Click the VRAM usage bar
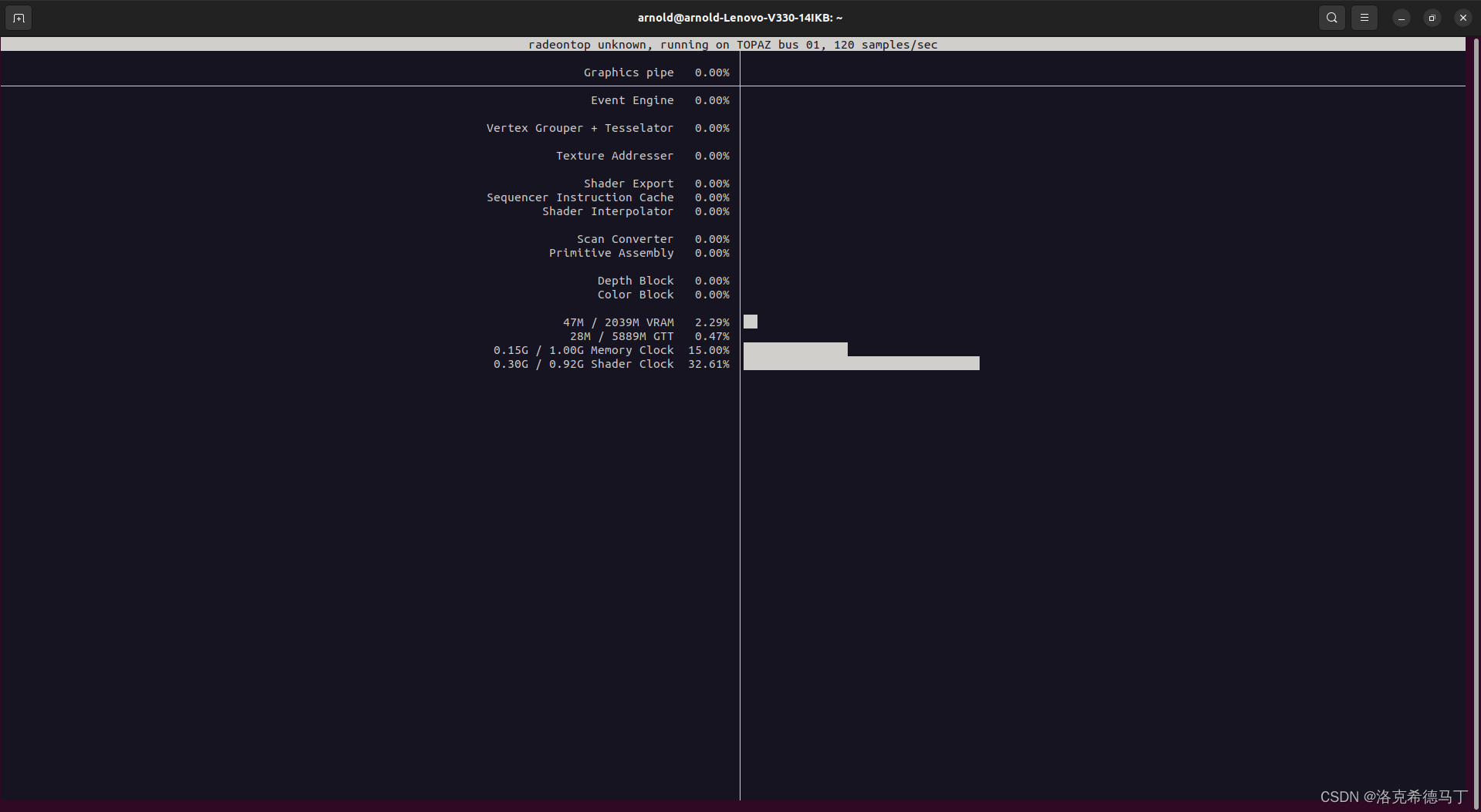 (751, 322)
